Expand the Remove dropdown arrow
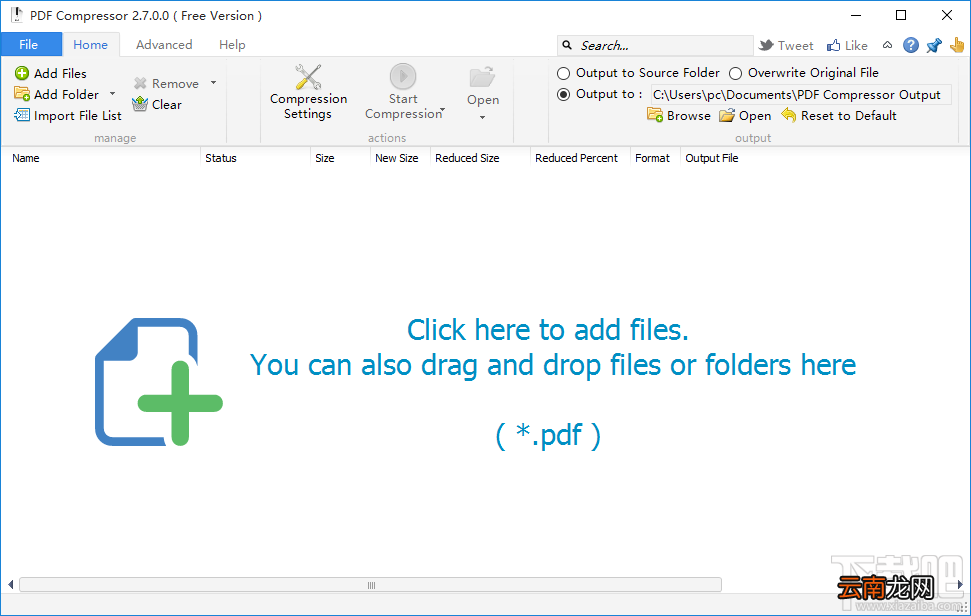Viewport: 971px width, 616px height. pos(213,82)
